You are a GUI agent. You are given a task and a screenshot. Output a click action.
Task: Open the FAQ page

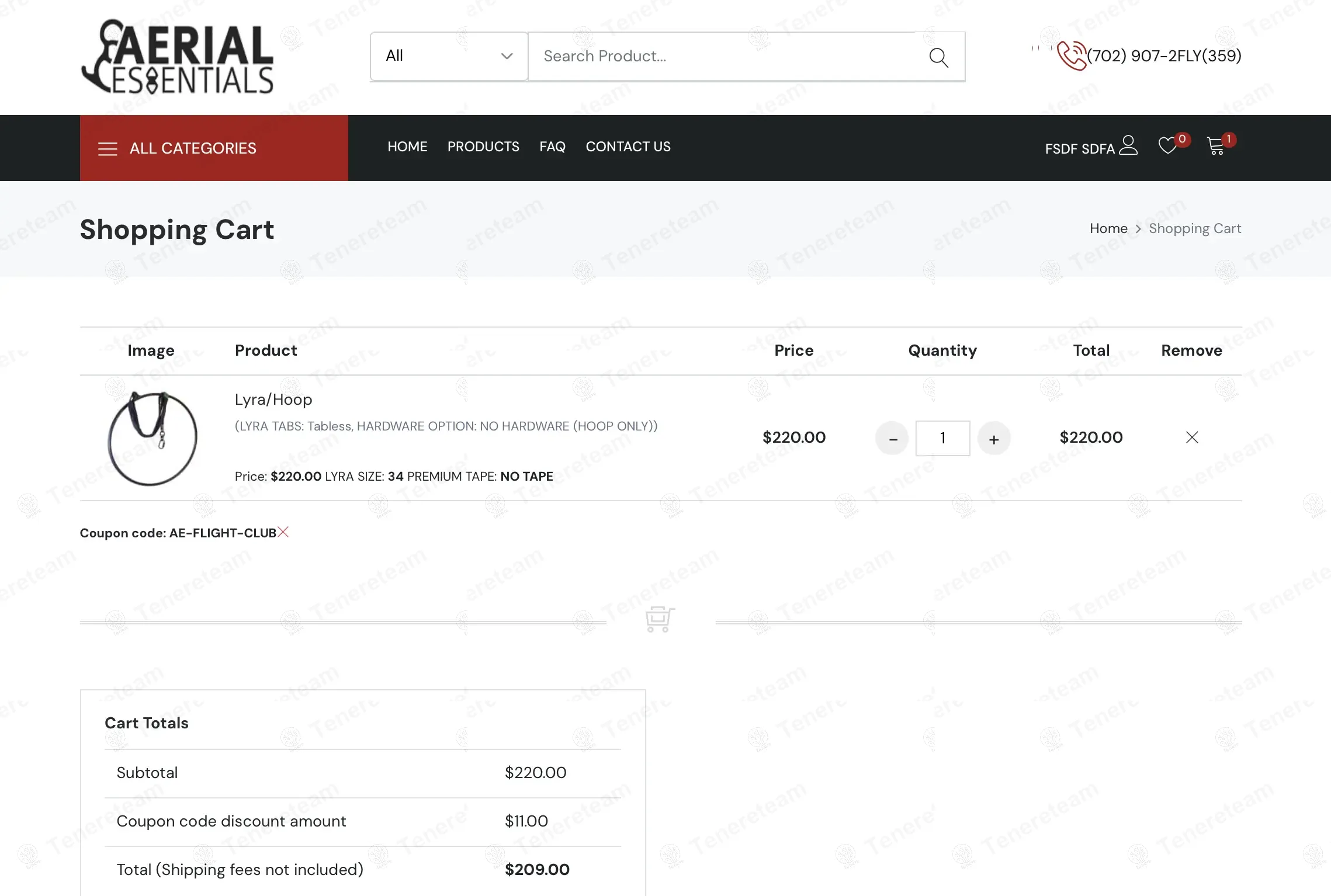[x=552, y=147]
